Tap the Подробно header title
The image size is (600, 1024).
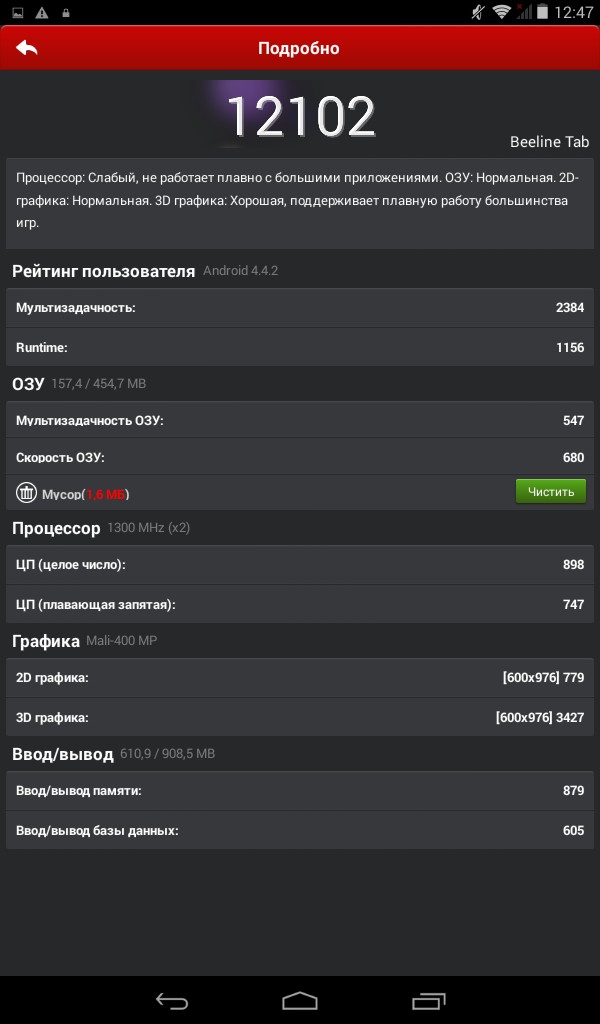(298, 48)
